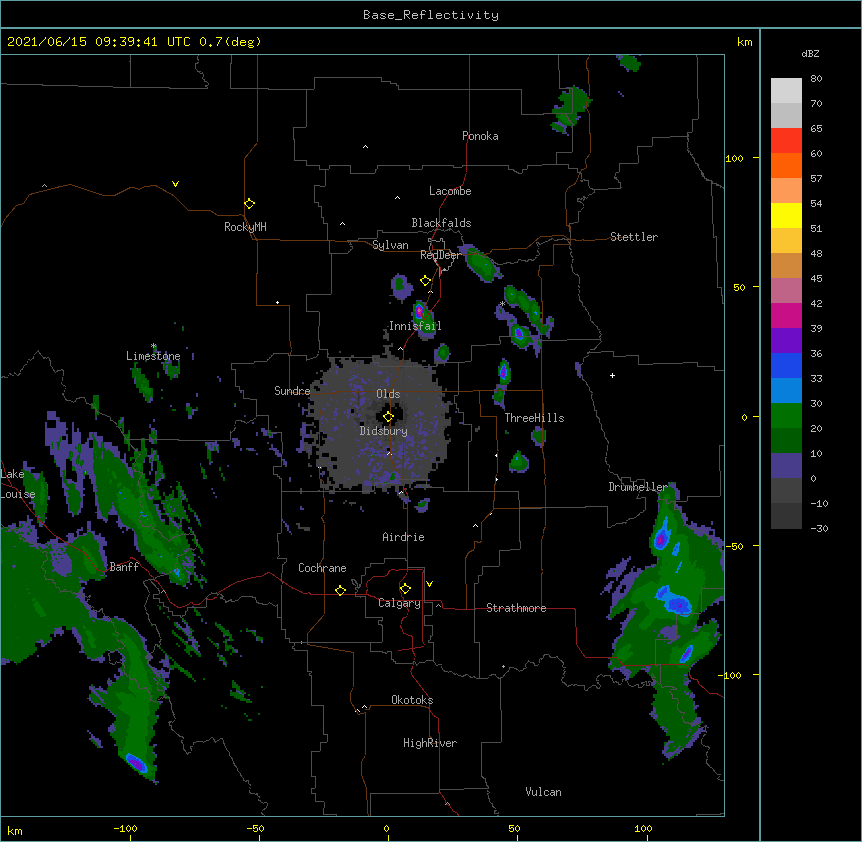
Task: Click the RockyMH label
Action: click(245, 227)
